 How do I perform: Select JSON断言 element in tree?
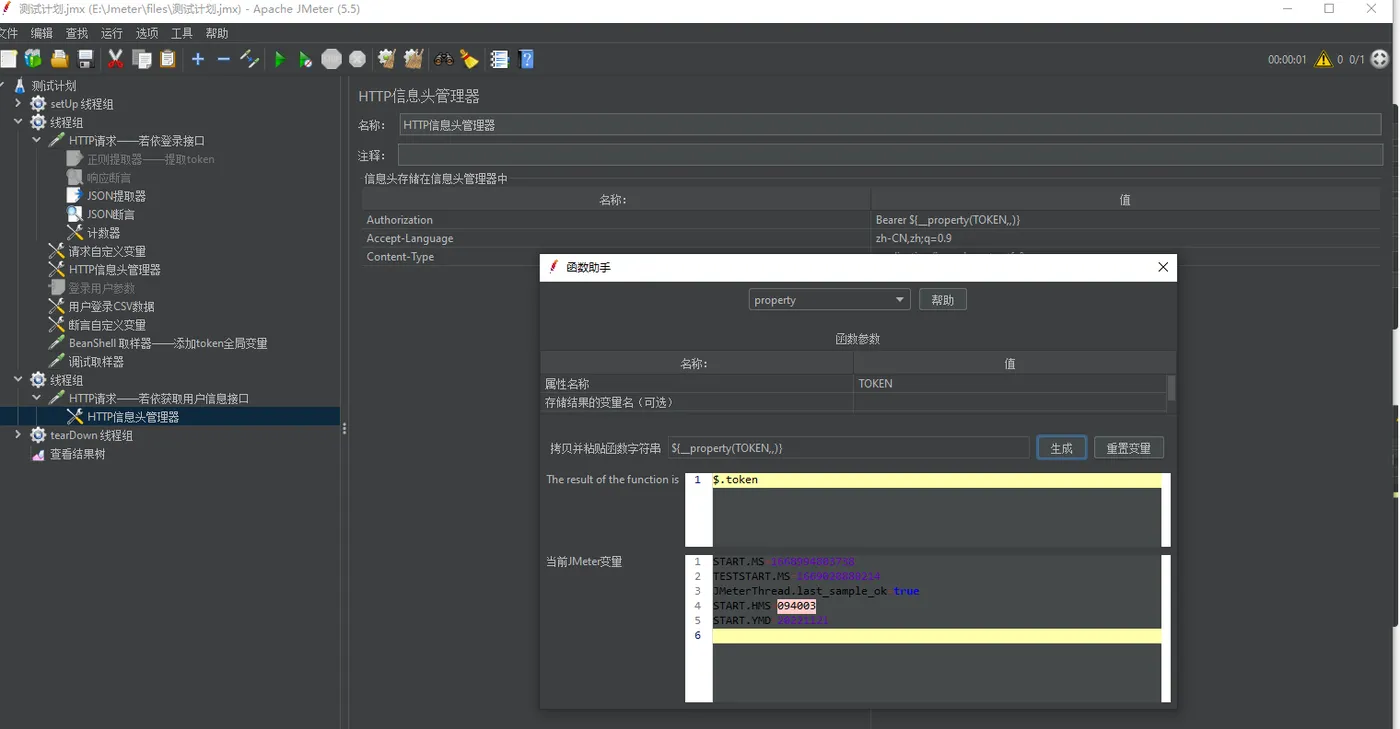(110, 214)
